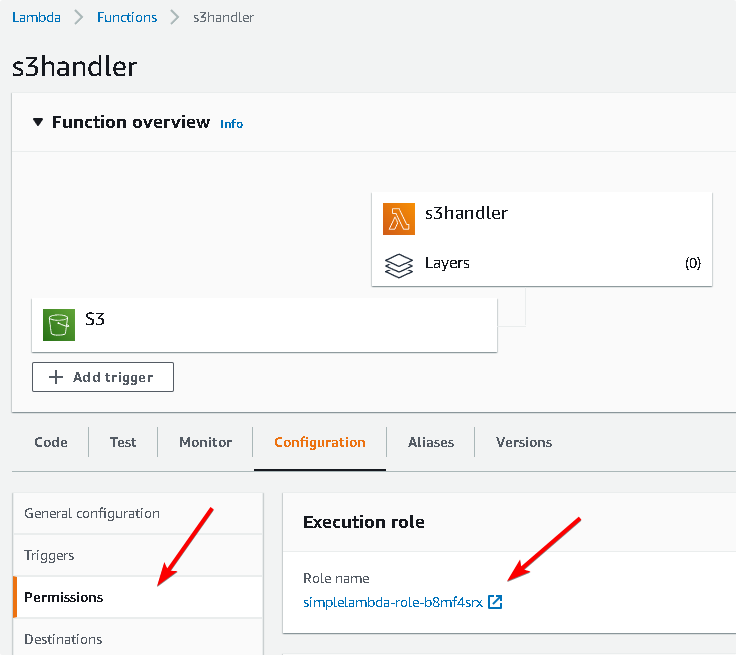The image size is (736, 655).
Task: Click the Layers count (0)
Action: point(693,263)
